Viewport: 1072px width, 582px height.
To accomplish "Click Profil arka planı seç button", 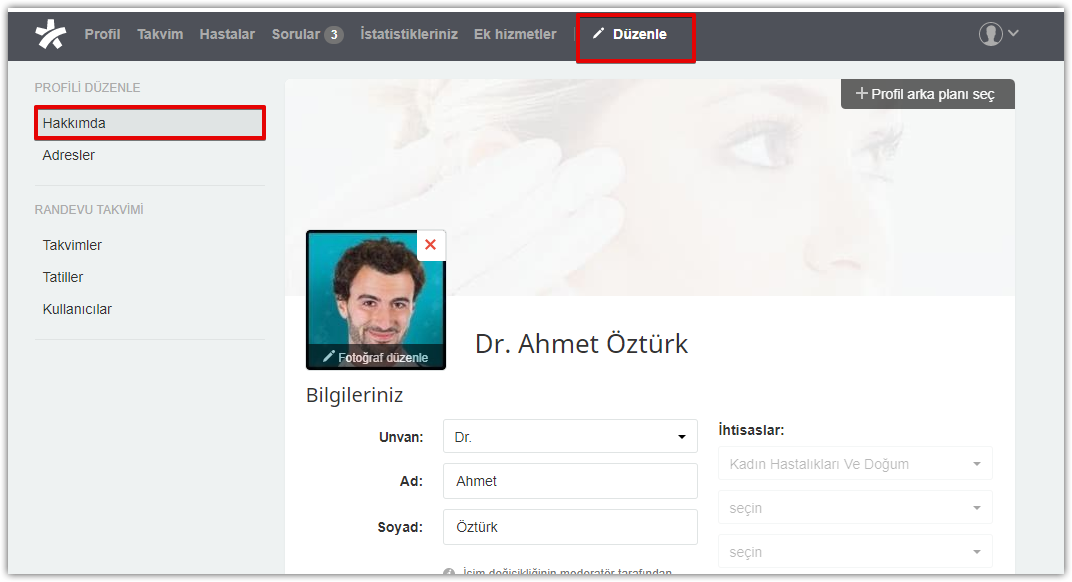I will pos(928,94).
